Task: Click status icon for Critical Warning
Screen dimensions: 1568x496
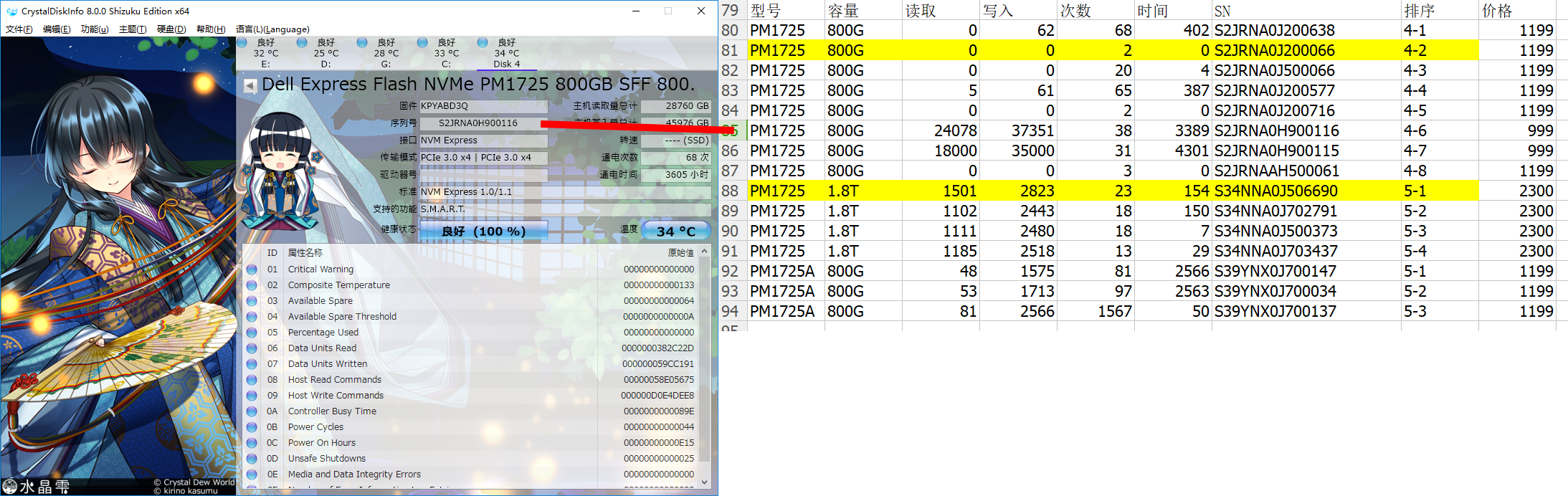Action: tap(252, 270)
